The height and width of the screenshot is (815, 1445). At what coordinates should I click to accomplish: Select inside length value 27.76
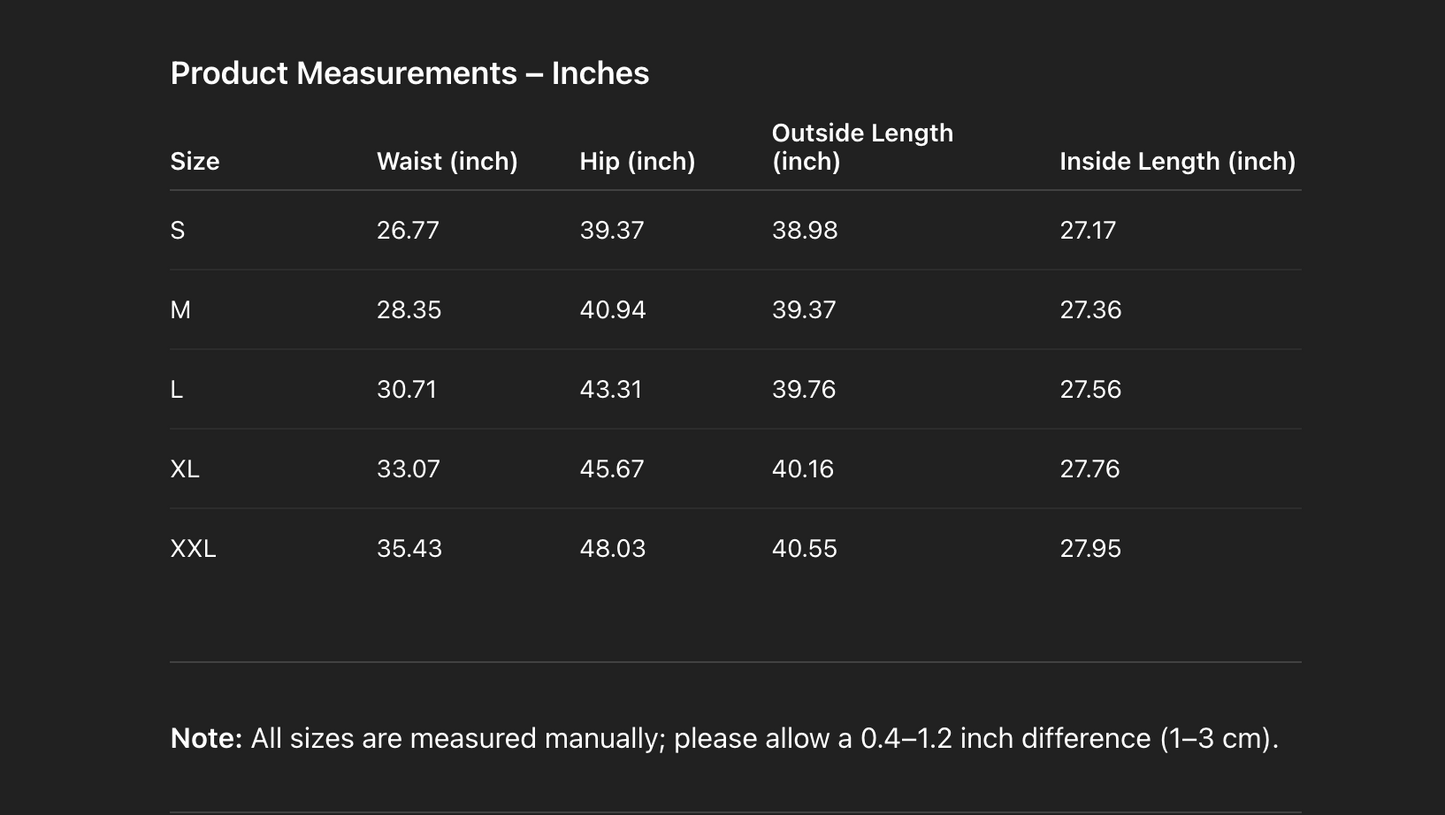click(1090, 469)
